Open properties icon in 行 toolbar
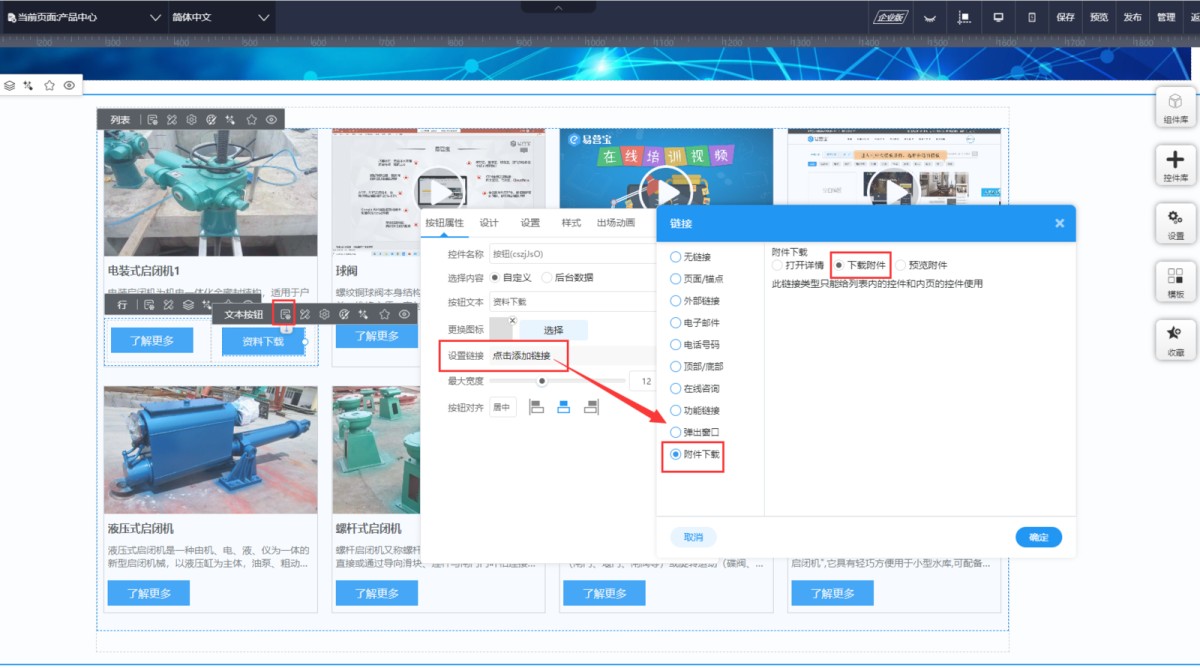 point(148,304)
